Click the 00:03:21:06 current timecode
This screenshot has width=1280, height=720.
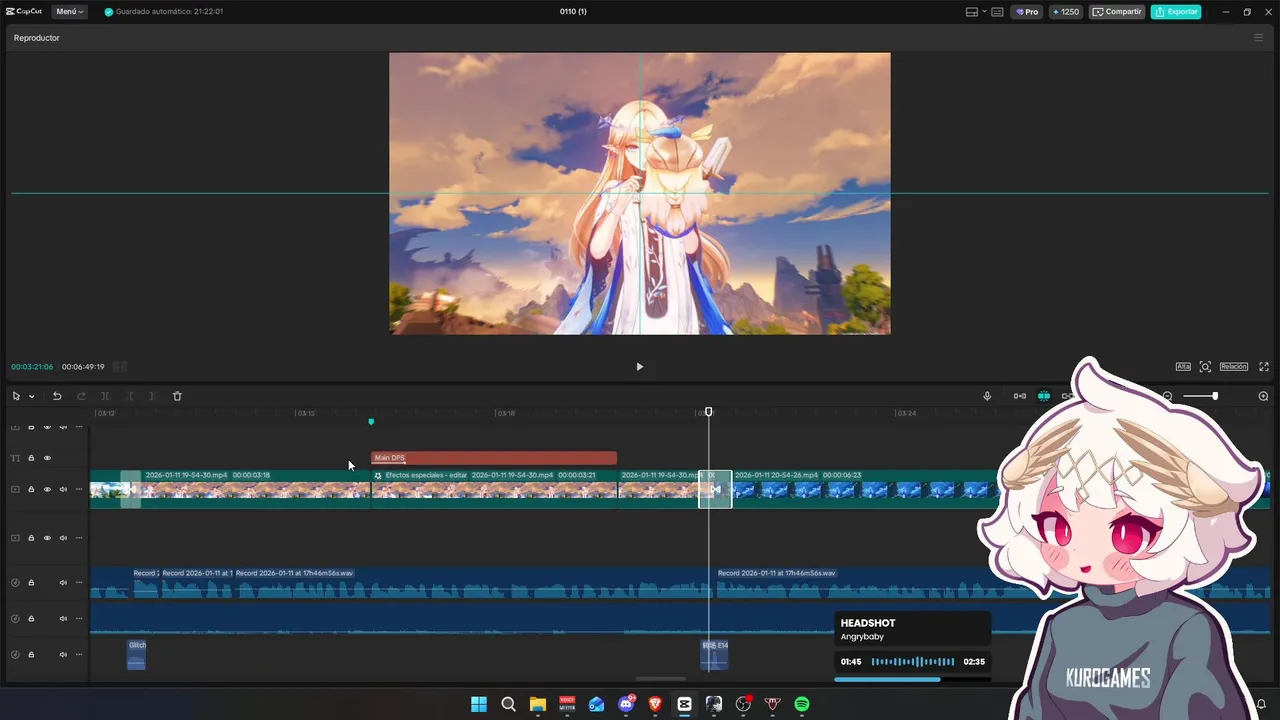click(x=32, y=367)
